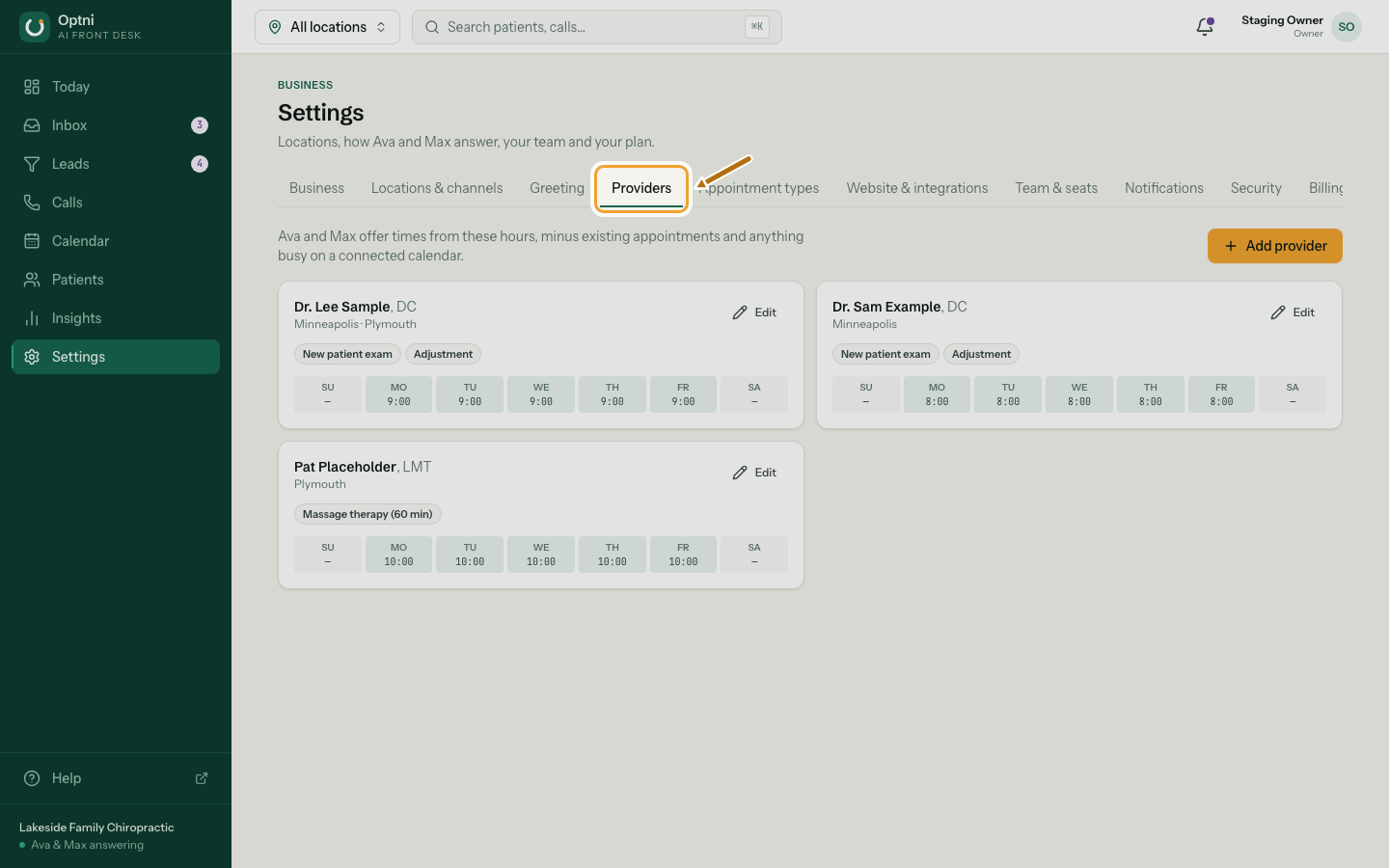The image size is (1389, 868).
Task: Click Dr. Lee Sample's MO 9:00 cell
Action: click(398, 394)
